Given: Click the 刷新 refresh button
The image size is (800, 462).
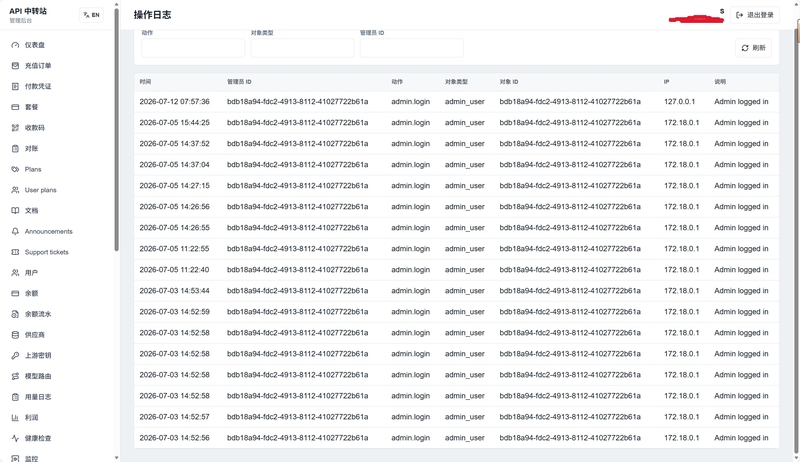Looking at the screenshot, I should point(754,48).
